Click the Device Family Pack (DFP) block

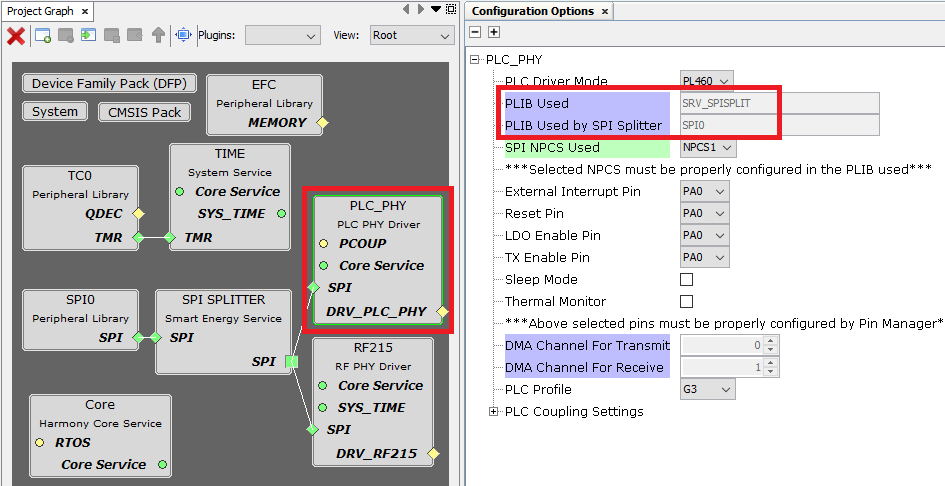[x=109, y=84]
